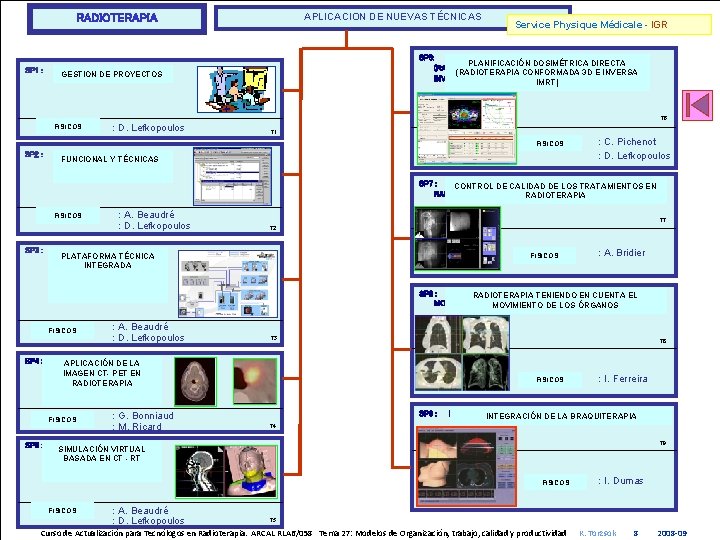Viewport: 720px width, 540px height.
Task: Select PLATAFORMA TÉCNICA INTEGRADA title
Action: [108, 260]
